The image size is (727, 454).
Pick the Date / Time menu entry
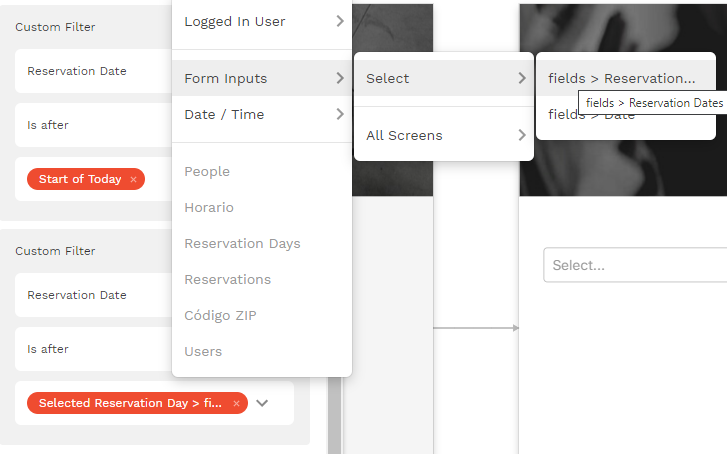pos(262,114)
